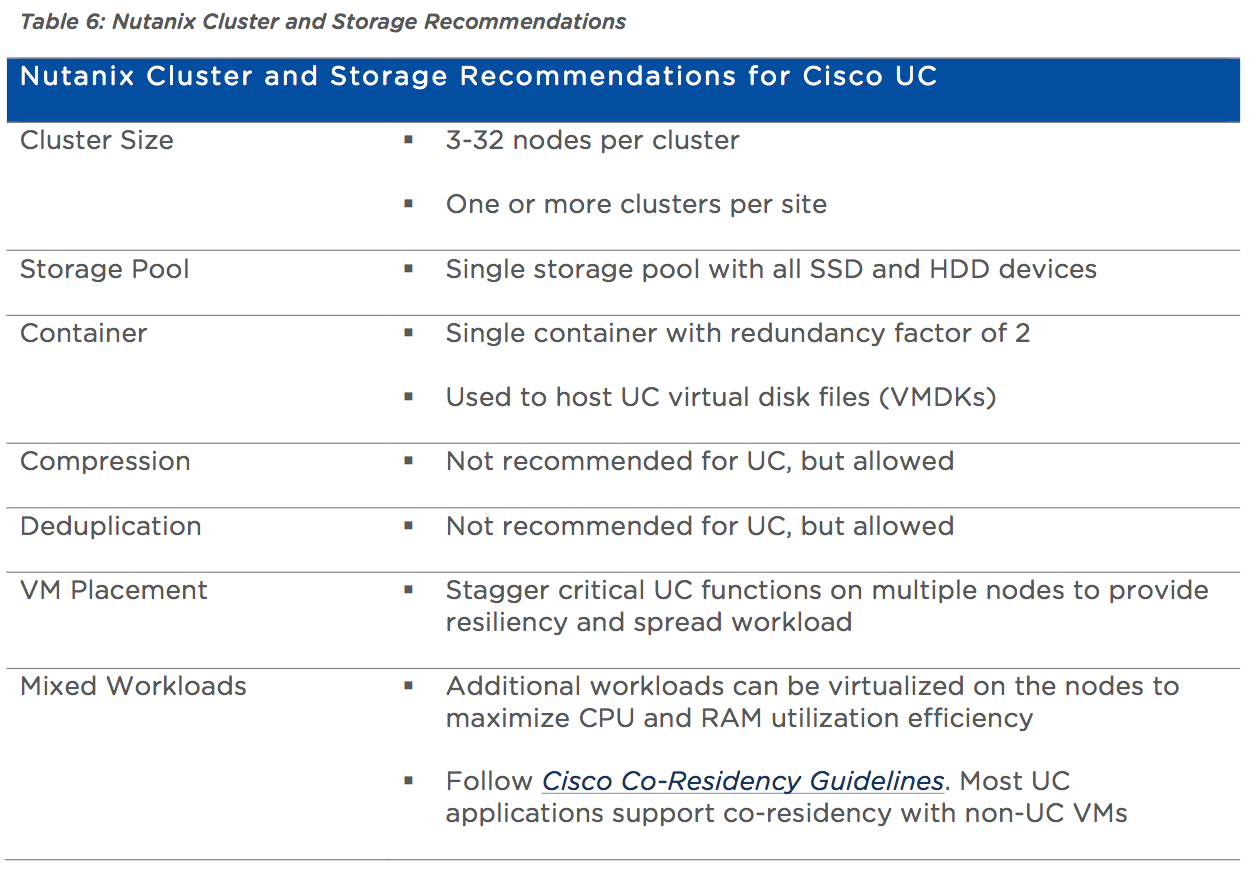1258x874 pixels.
Task: Click the Compression row label
Action: [105, 462]
